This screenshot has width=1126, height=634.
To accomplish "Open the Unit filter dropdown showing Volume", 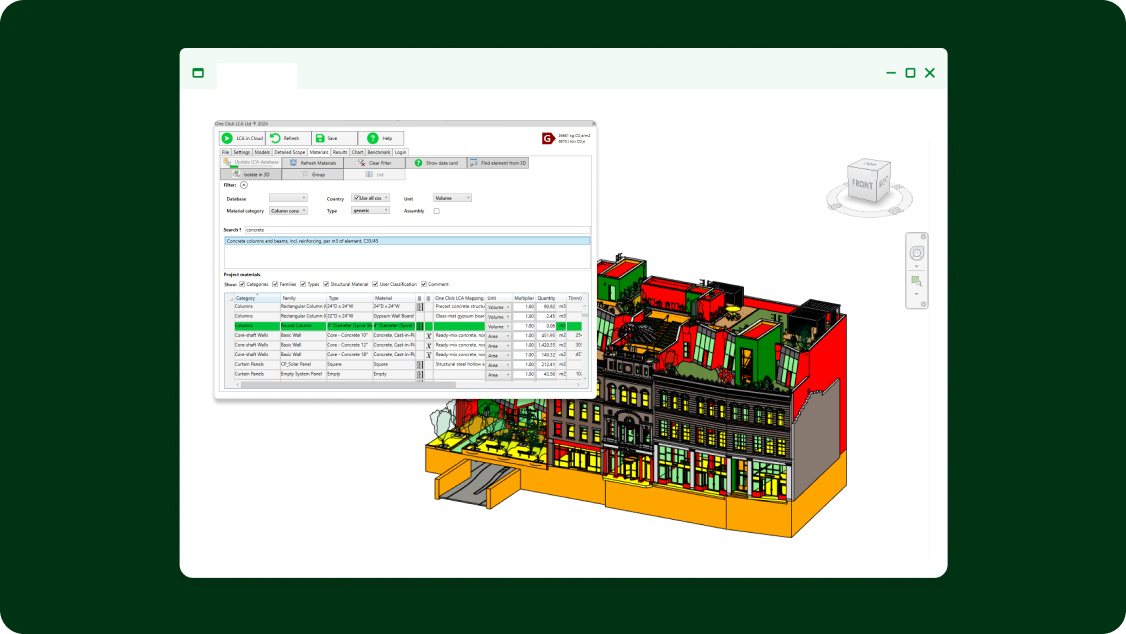I will [452, 197].
